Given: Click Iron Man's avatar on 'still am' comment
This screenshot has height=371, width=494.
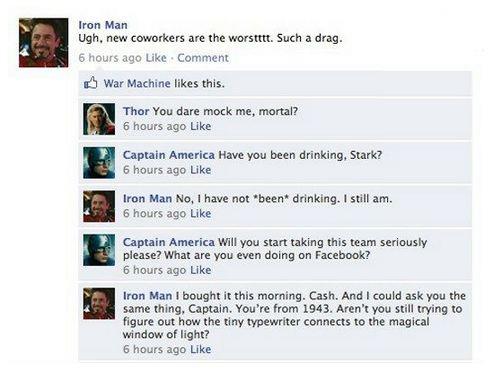Looking at the screenshot, I should pos(99,206).
